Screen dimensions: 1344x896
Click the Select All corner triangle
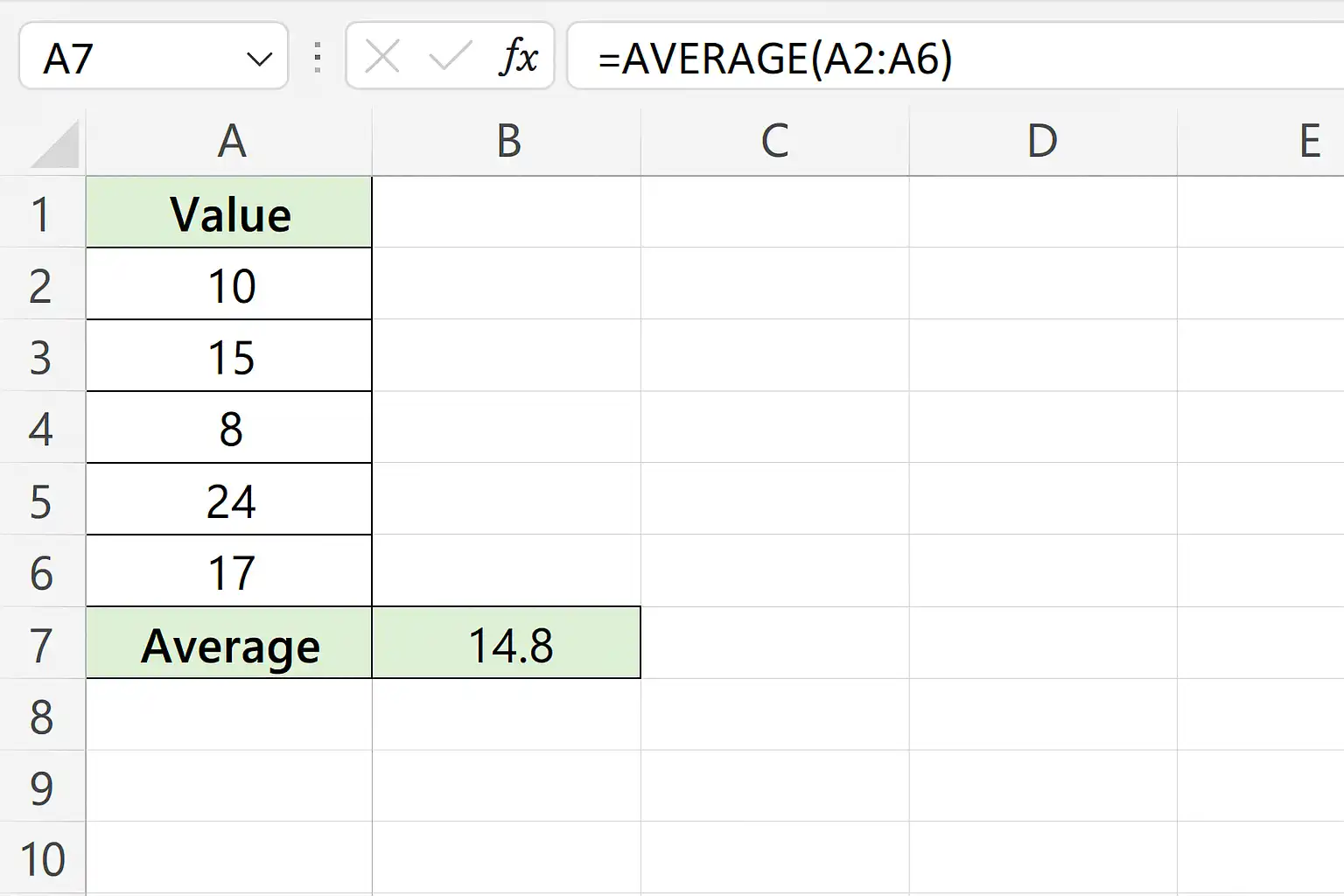click(x=54, y=144)
